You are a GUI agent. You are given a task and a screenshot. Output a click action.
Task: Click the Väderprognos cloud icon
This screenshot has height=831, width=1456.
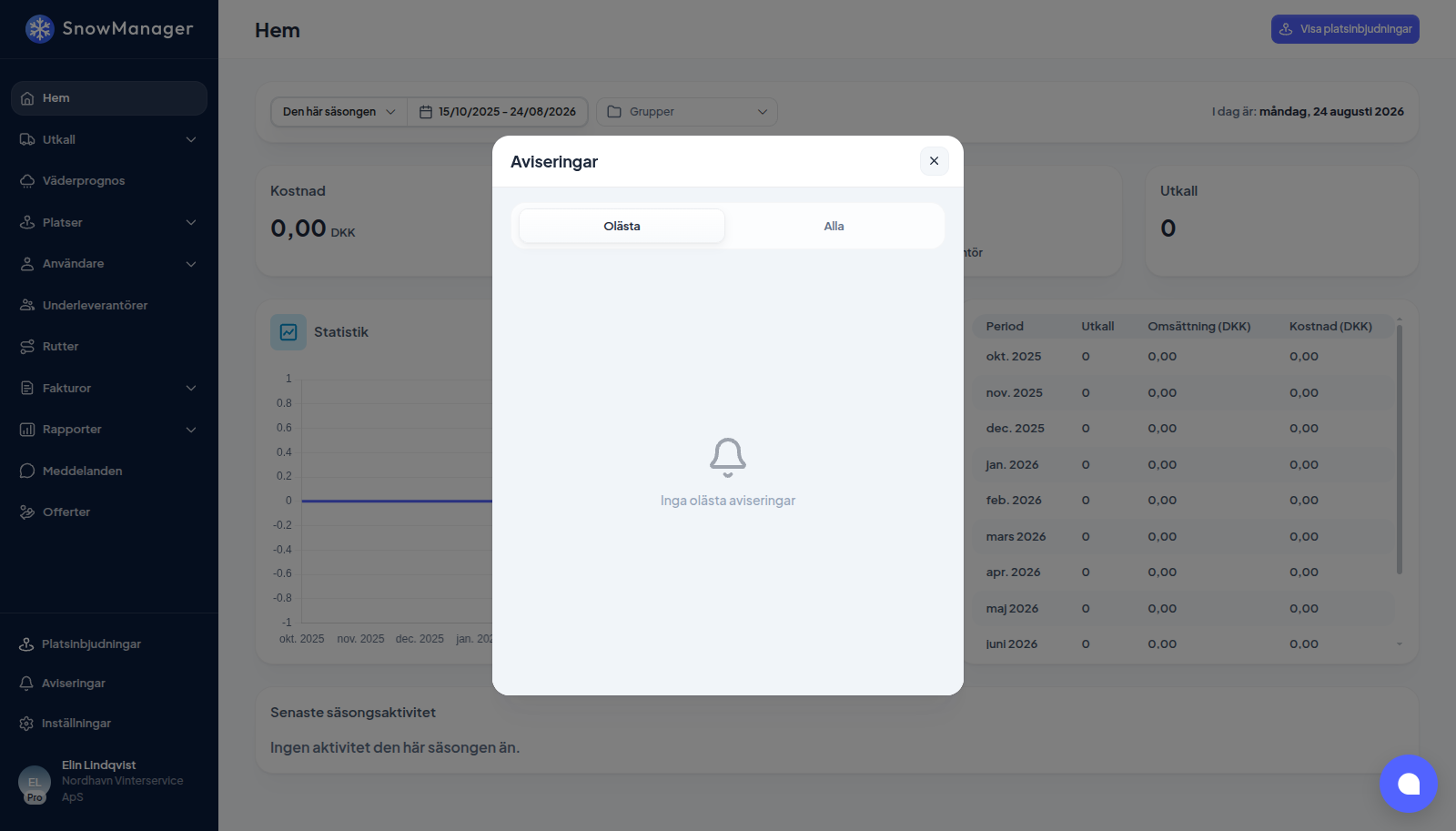(x=27, y=181)
